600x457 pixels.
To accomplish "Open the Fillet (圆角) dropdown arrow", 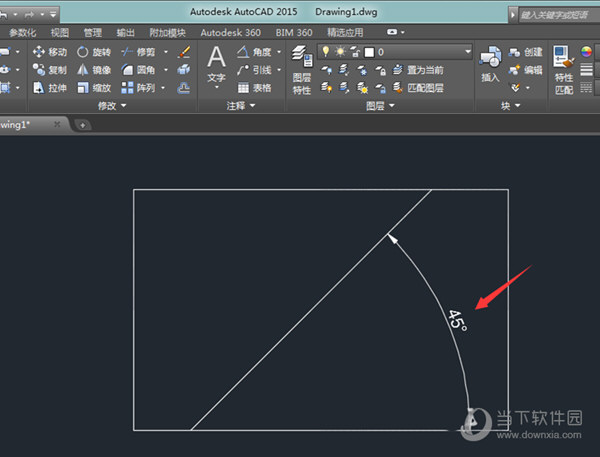I will click(x=166, y=70).
